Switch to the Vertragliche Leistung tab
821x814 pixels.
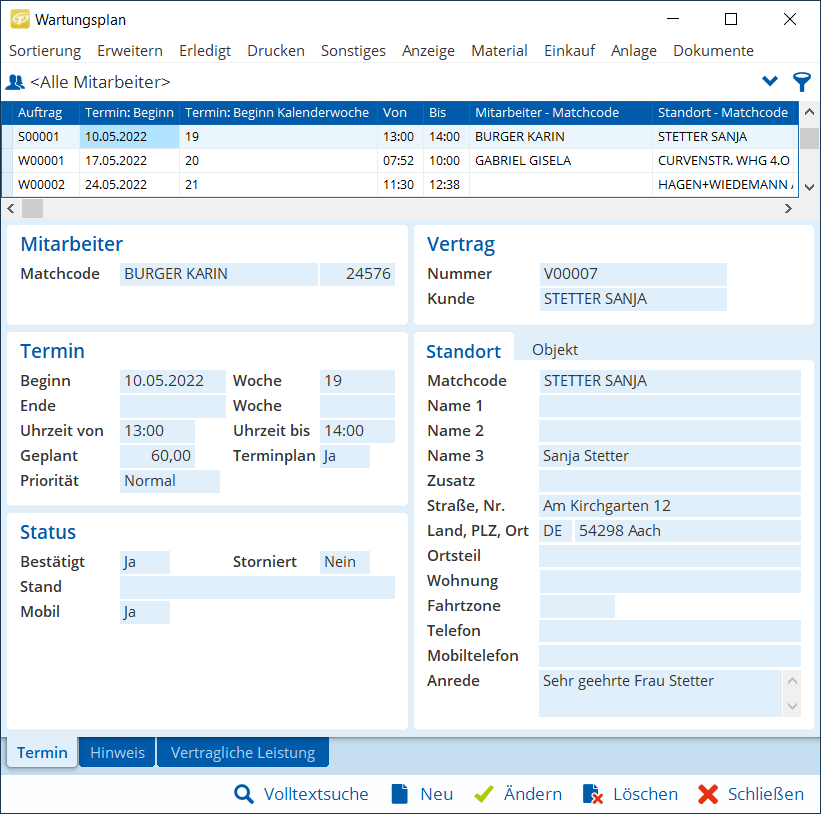click(242, 753)
